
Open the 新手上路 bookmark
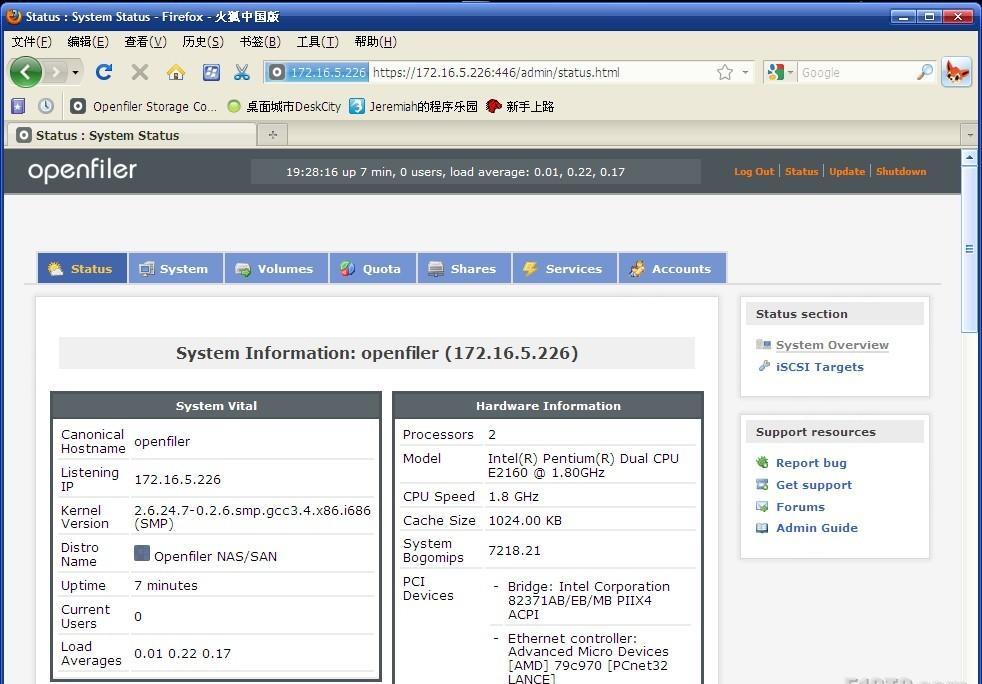520,106
